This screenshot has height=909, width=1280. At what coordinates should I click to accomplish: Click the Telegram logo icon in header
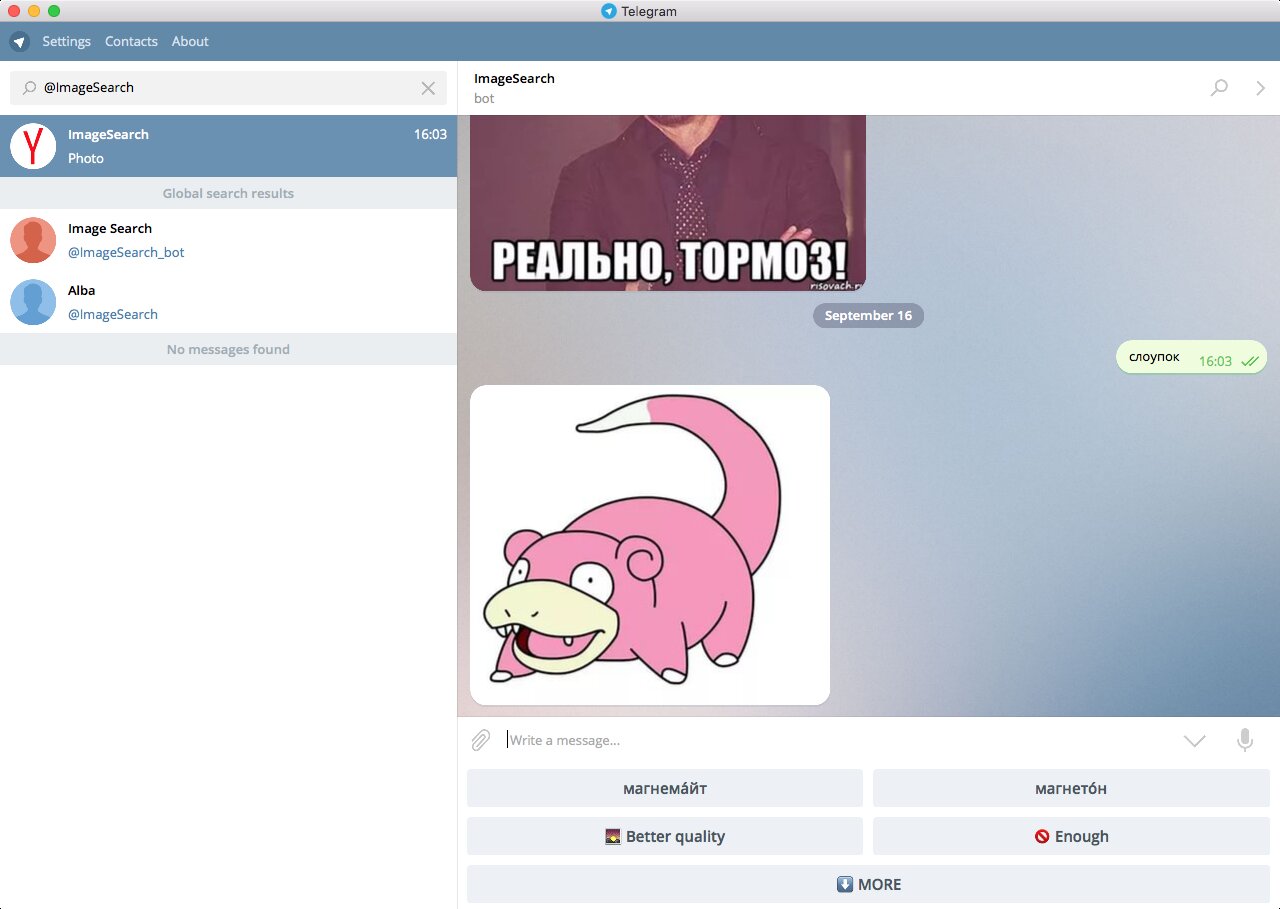19,42
